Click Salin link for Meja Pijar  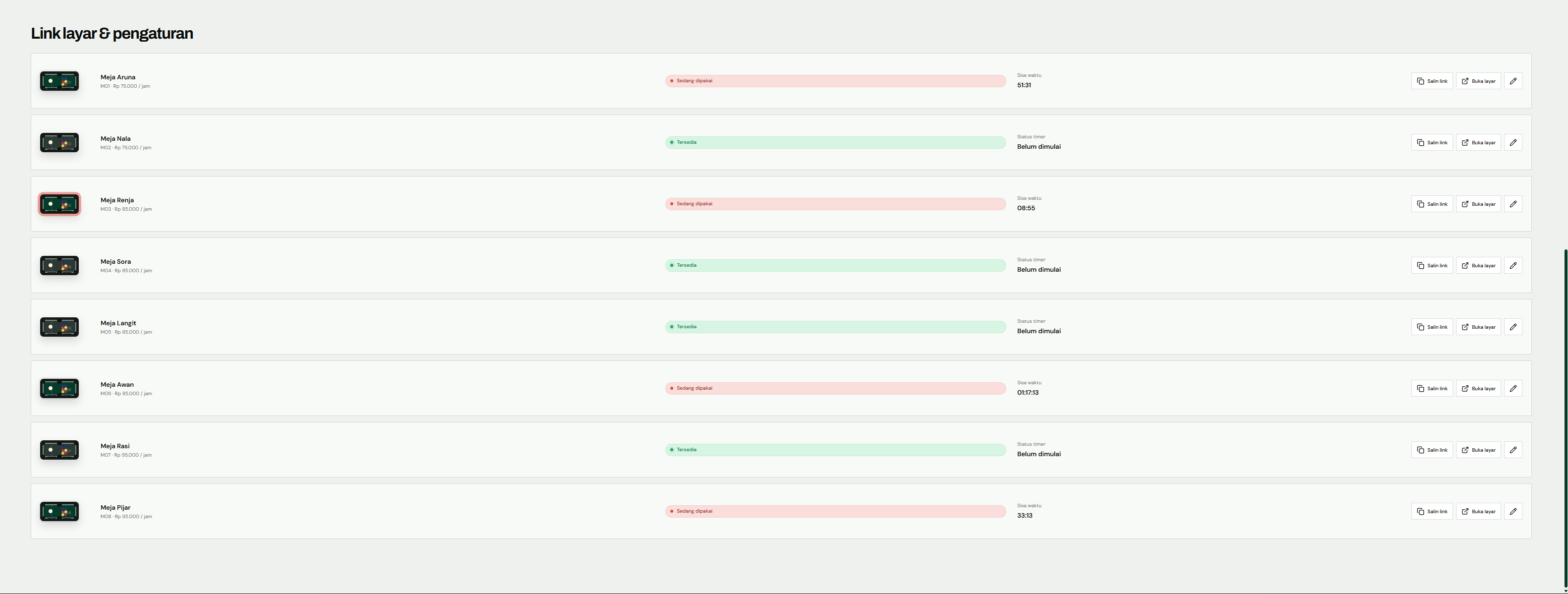click(x=1432, y=512)
